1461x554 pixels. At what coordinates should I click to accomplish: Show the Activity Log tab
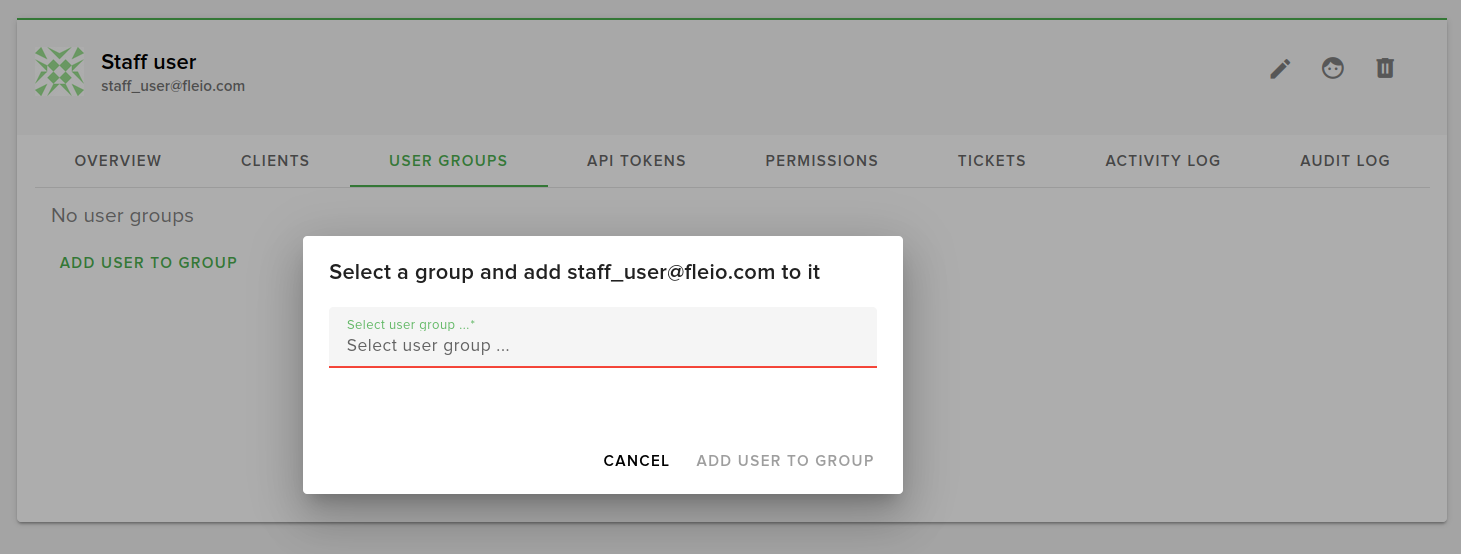click(x=1162, y=161)
